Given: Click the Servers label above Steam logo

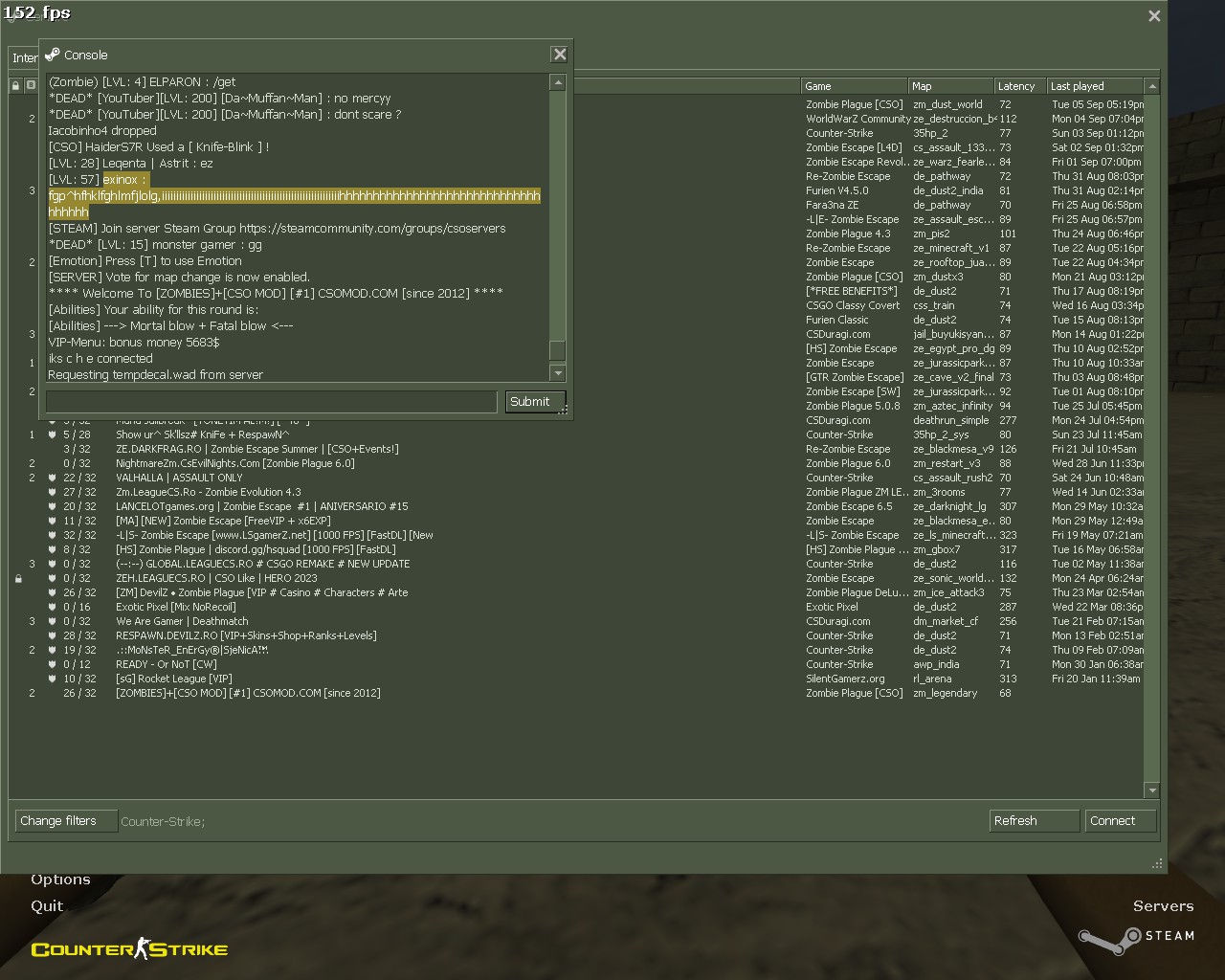Looking at the screenshot, I should point(1163,906).
